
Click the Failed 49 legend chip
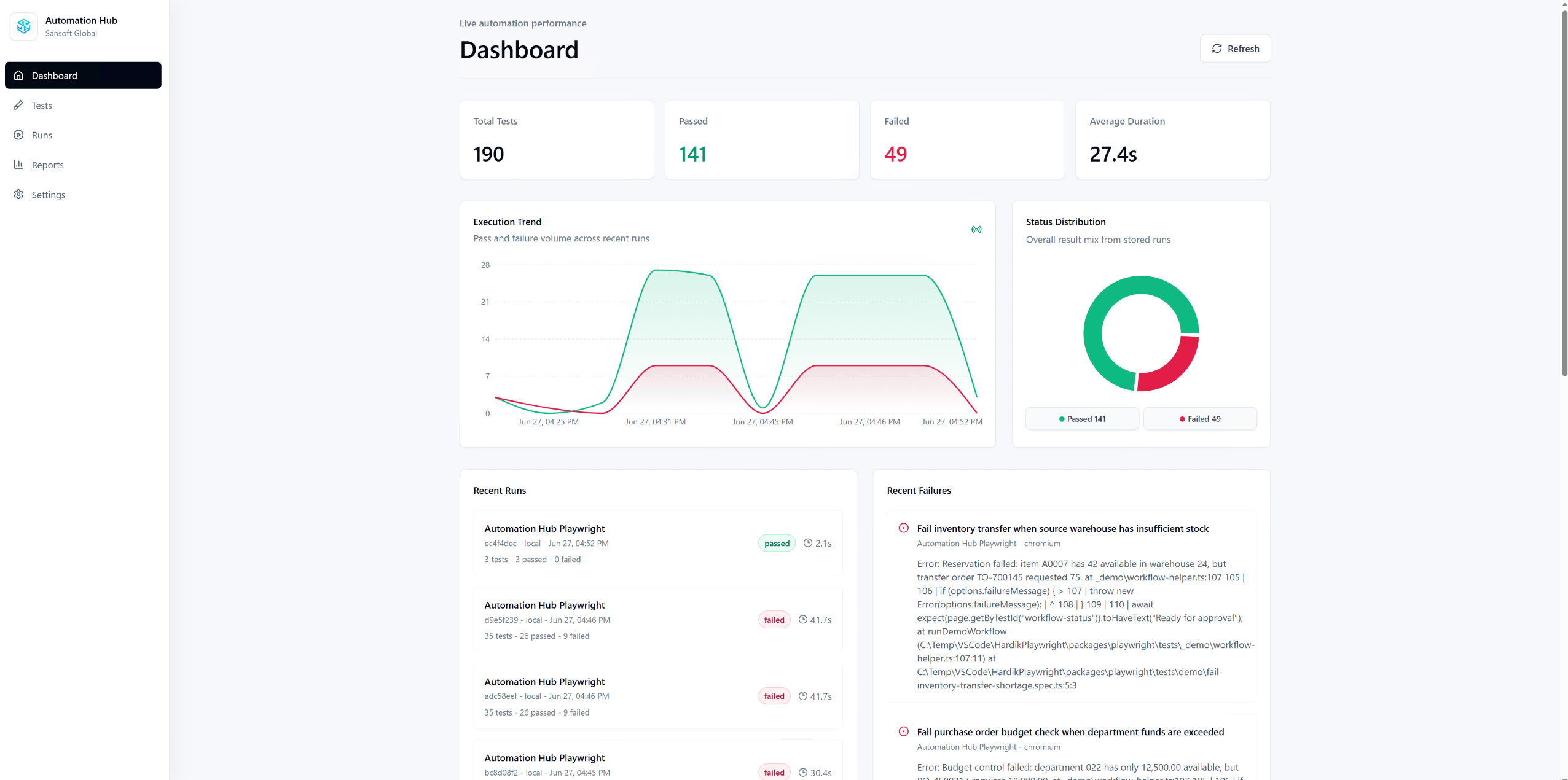(1199, 419)
